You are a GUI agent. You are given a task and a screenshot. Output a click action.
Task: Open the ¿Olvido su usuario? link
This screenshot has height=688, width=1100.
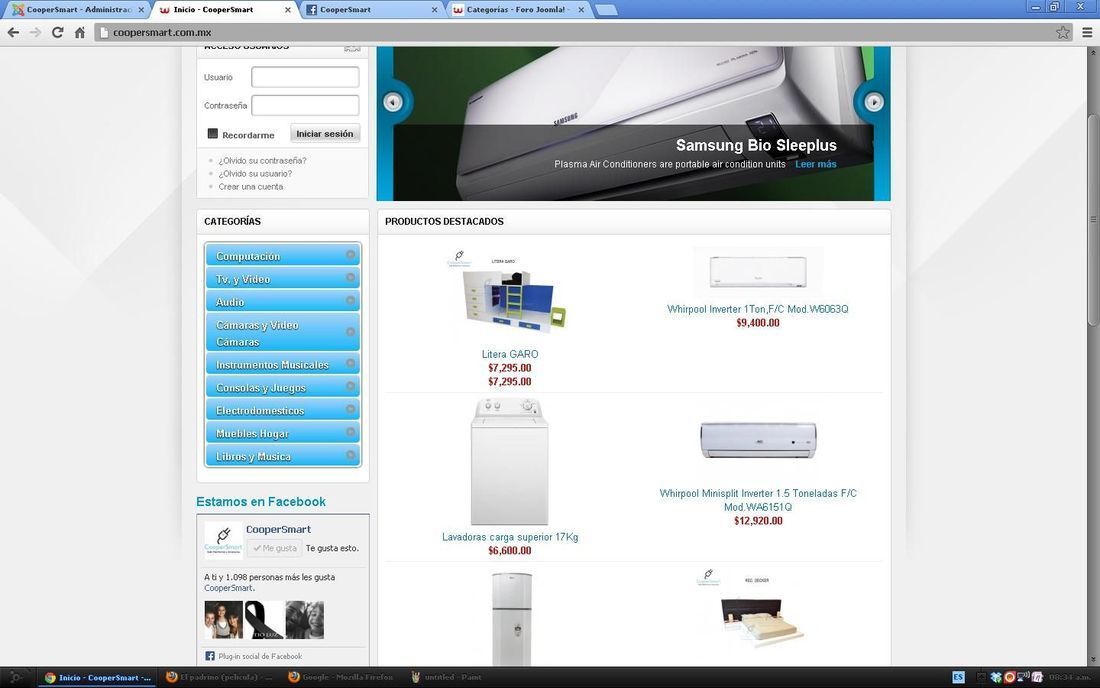(255, 174)
